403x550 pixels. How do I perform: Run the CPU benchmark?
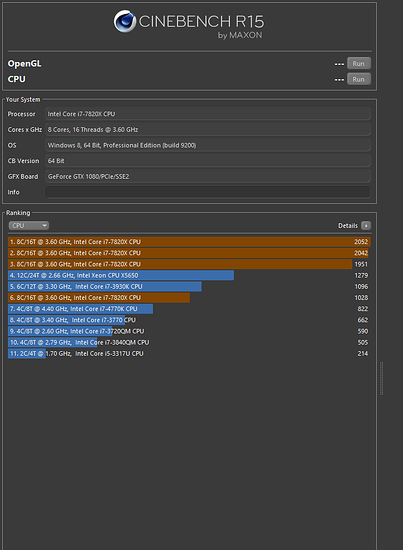point(358,79)
